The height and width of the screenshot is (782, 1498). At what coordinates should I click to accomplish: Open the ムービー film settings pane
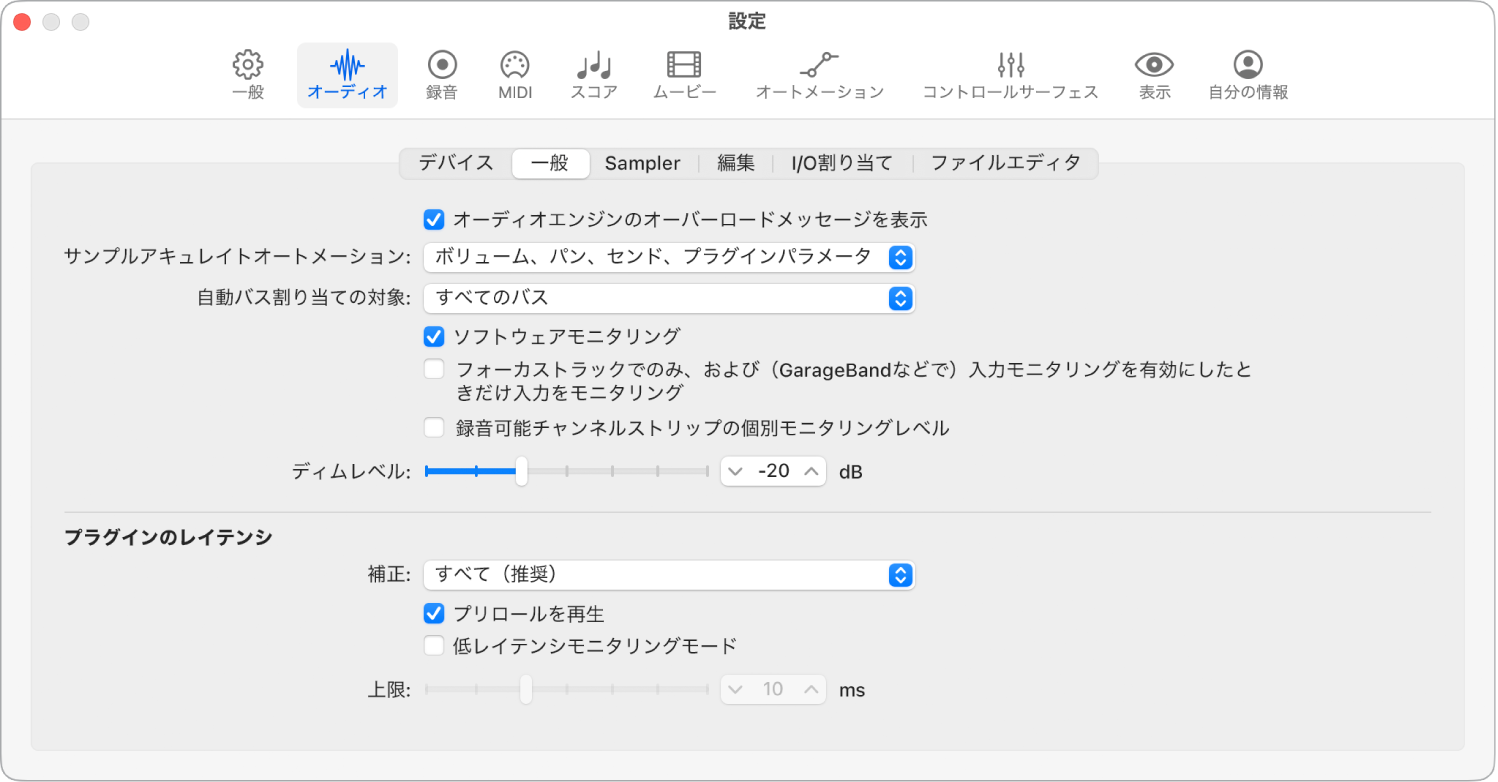(684, 76)
